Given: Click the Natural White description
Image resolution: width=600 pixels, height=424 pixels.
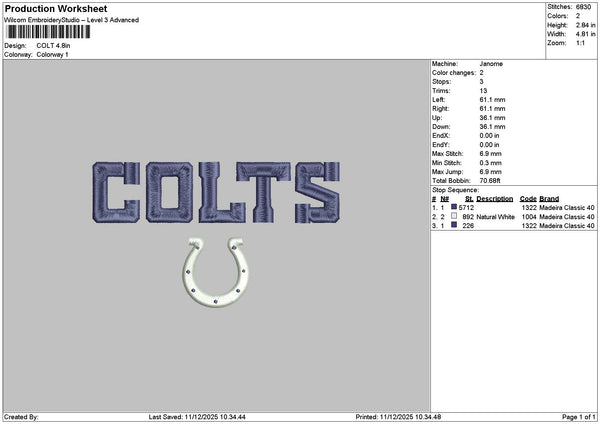Looking at the screenshot, I should 496,217.
